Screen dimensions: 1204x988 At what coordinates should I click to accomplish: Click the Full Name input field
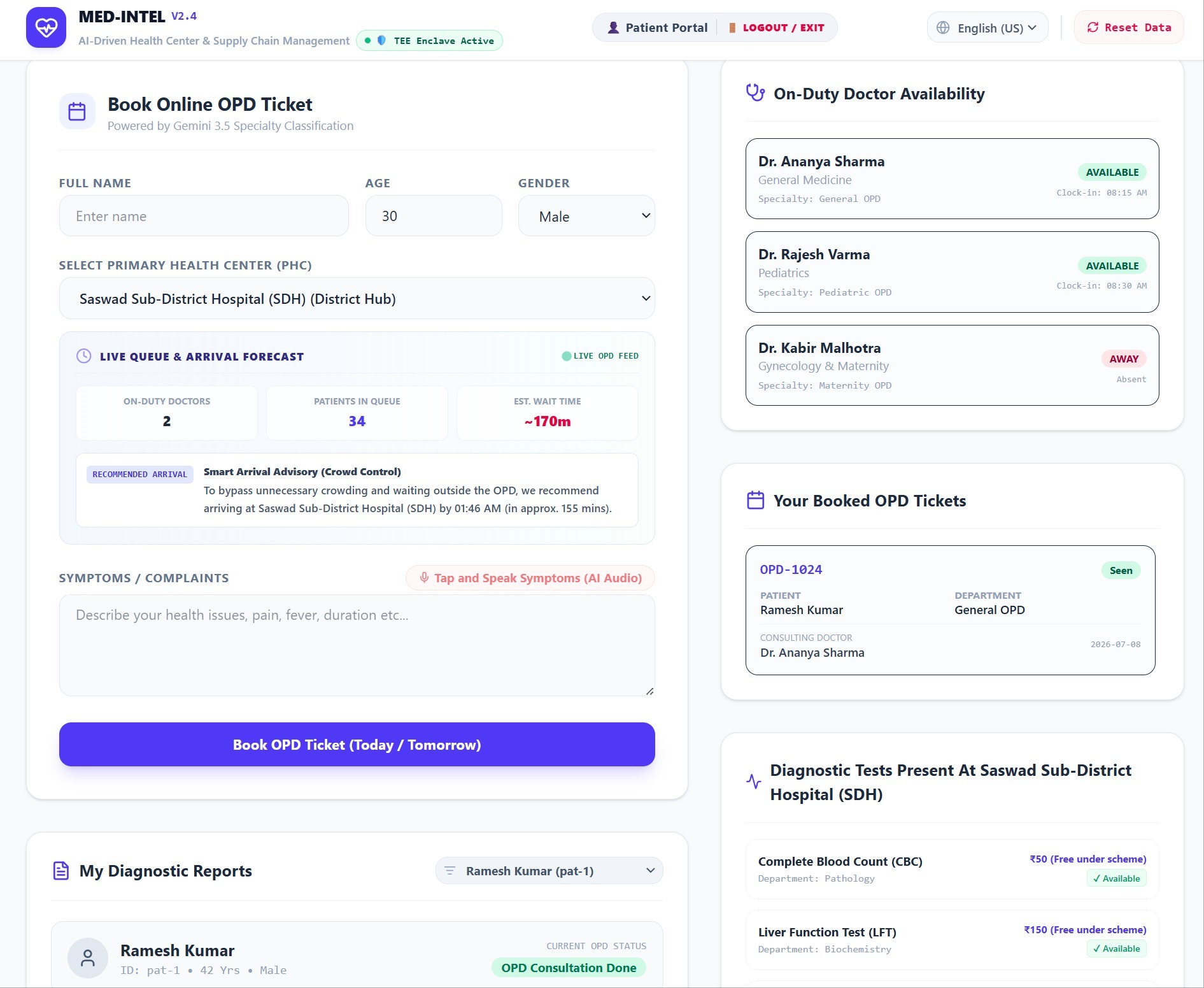point(204,216)
